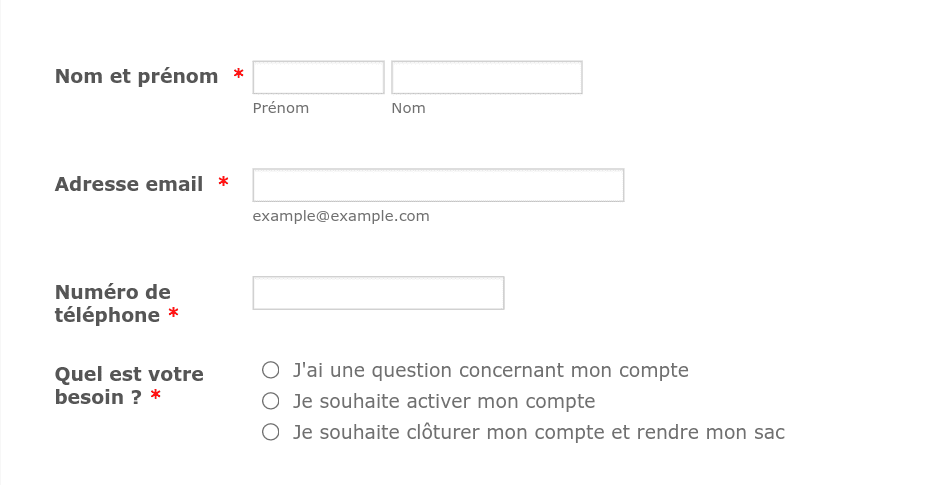Click red asterisk after téléphone label
The height and width of the screenshot is (485, 930).
[173, 313]
